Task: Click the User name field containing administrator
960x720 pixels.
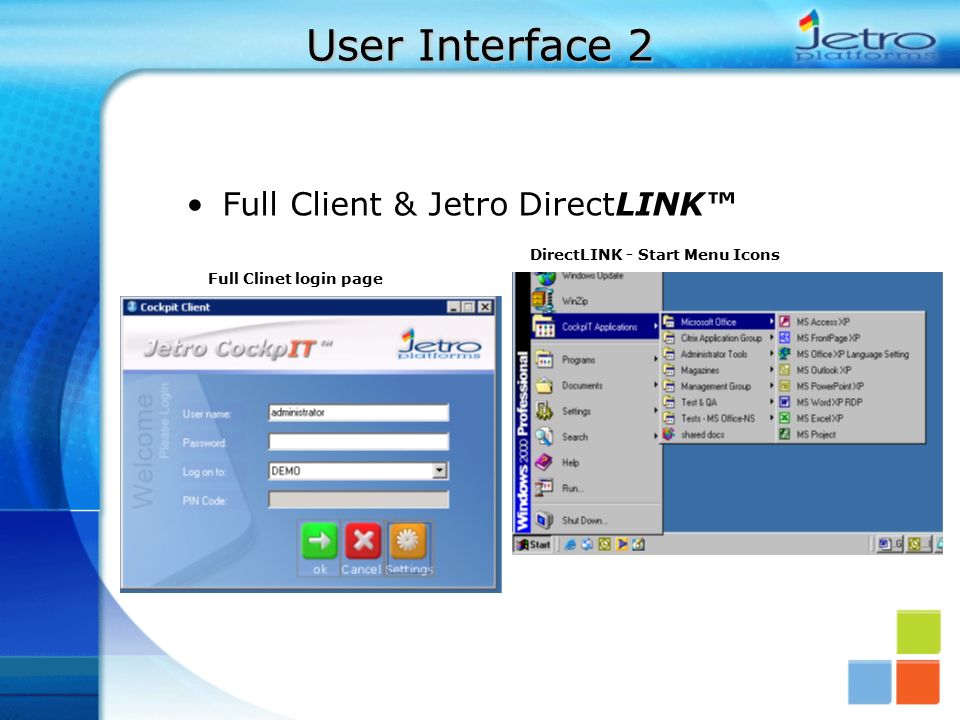Action: tap(358, 413)
